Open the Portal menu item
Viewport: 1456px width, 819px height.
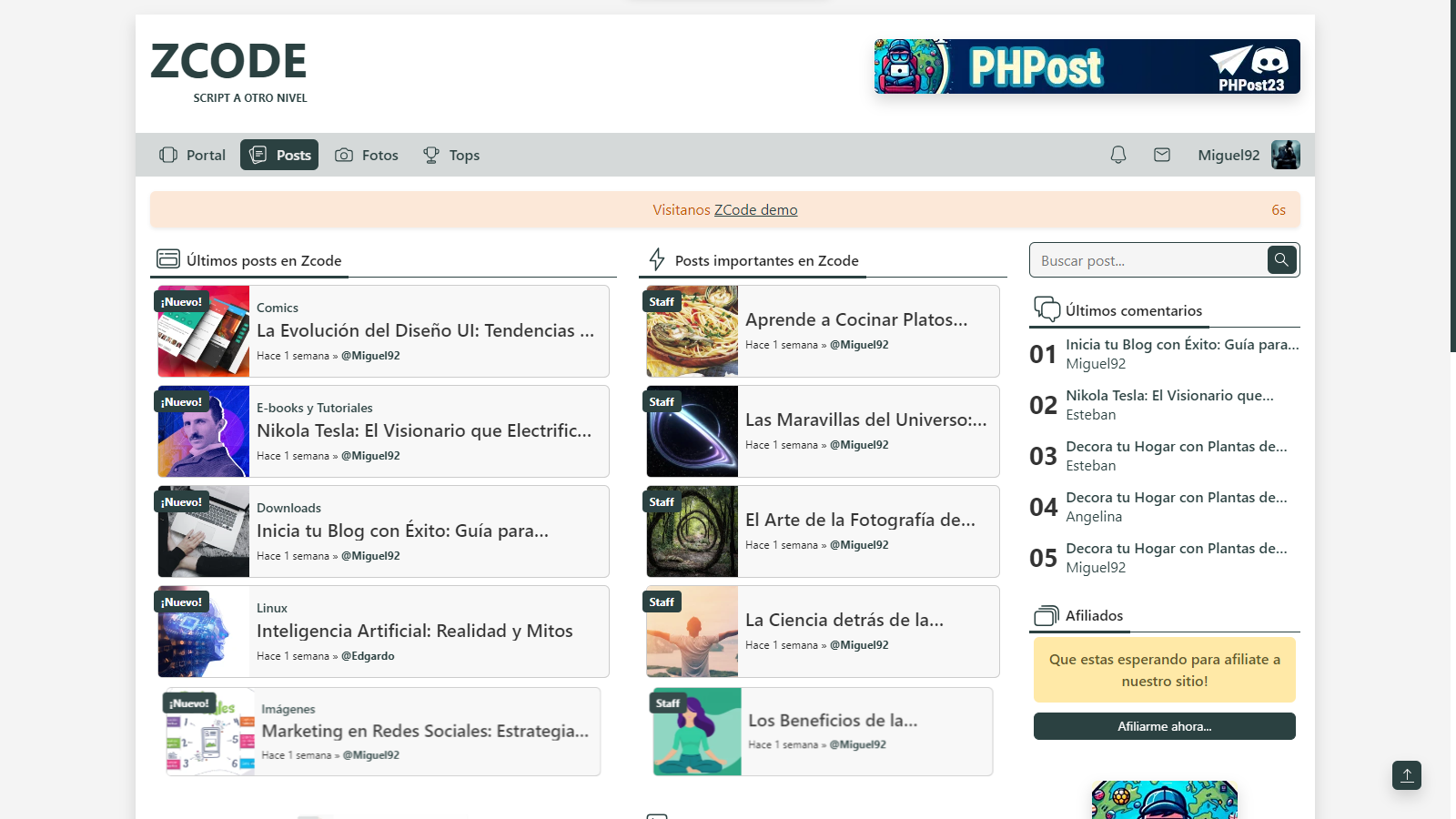192,155
